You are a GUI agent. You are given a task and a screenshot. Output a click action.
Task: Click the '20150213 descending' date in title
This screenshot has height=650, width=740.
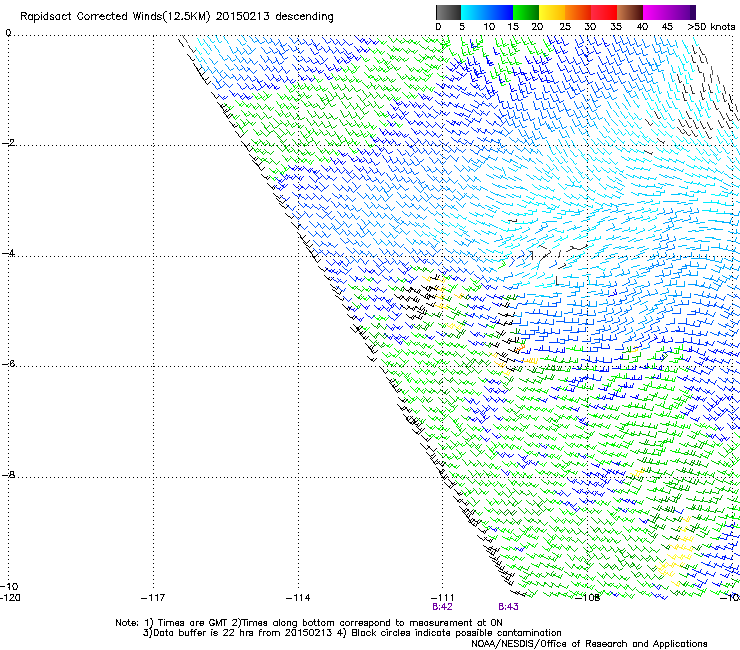coord(275,17)
